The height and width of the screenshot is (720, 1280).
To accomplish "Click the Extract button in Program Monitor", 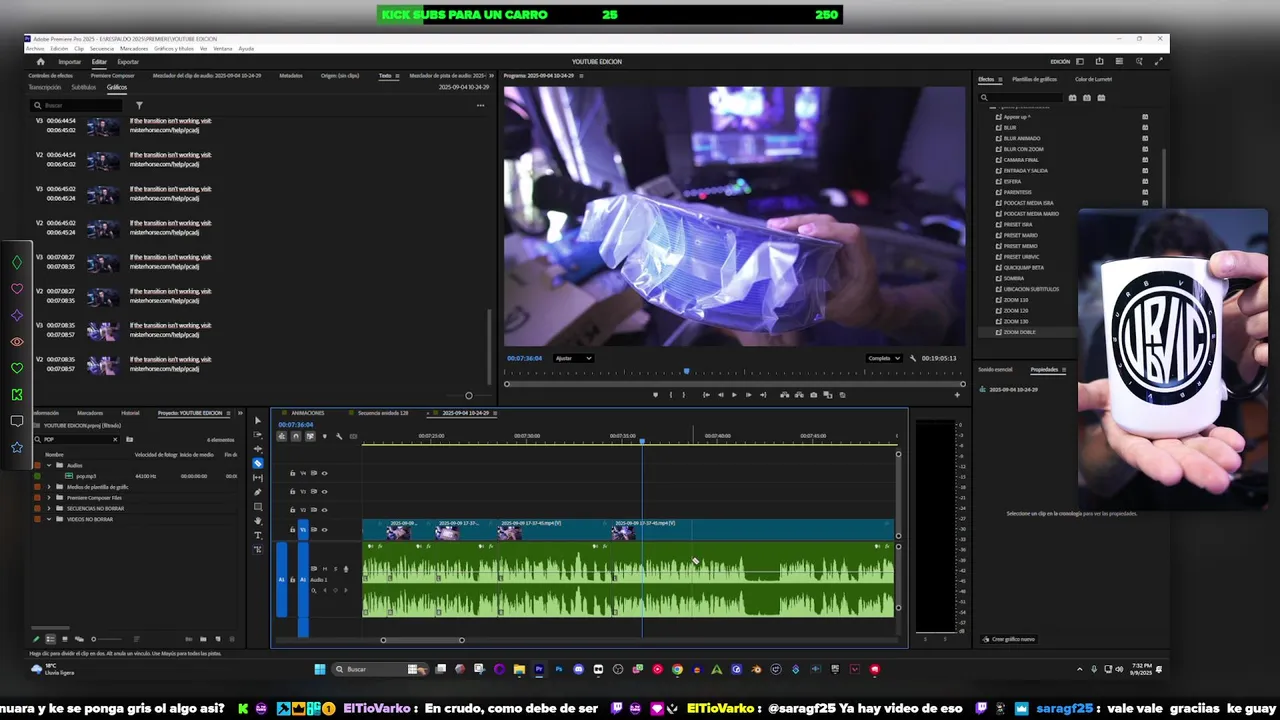I will click(x=799, y=395).
